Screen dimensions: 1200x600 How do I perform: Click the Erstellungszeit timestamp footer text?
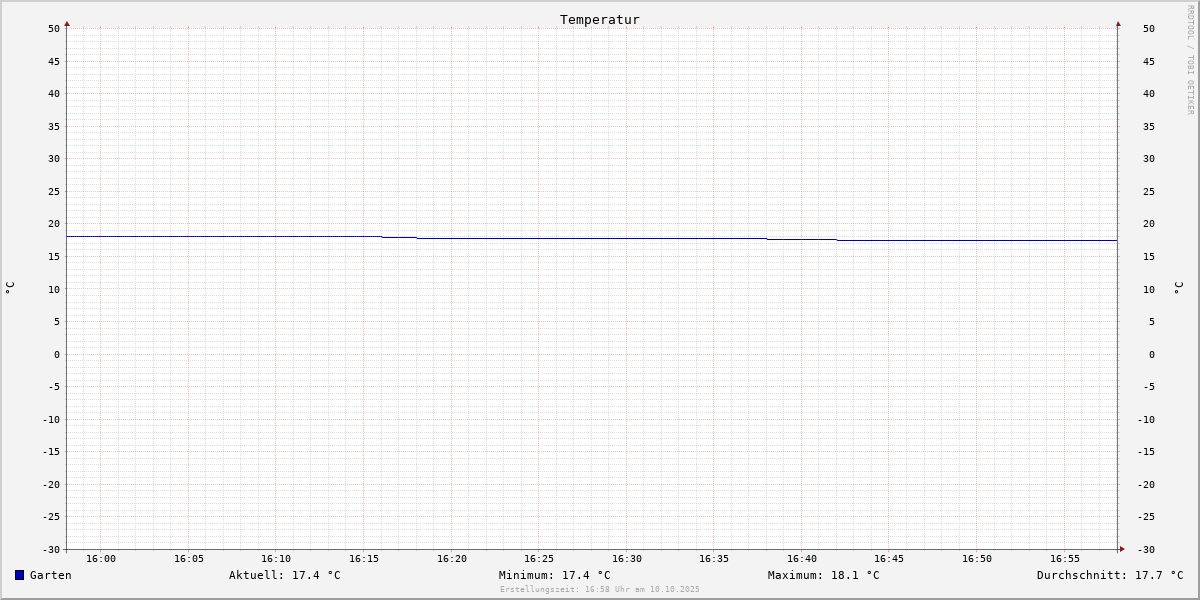pyautogui.click(x=600, y=590)
